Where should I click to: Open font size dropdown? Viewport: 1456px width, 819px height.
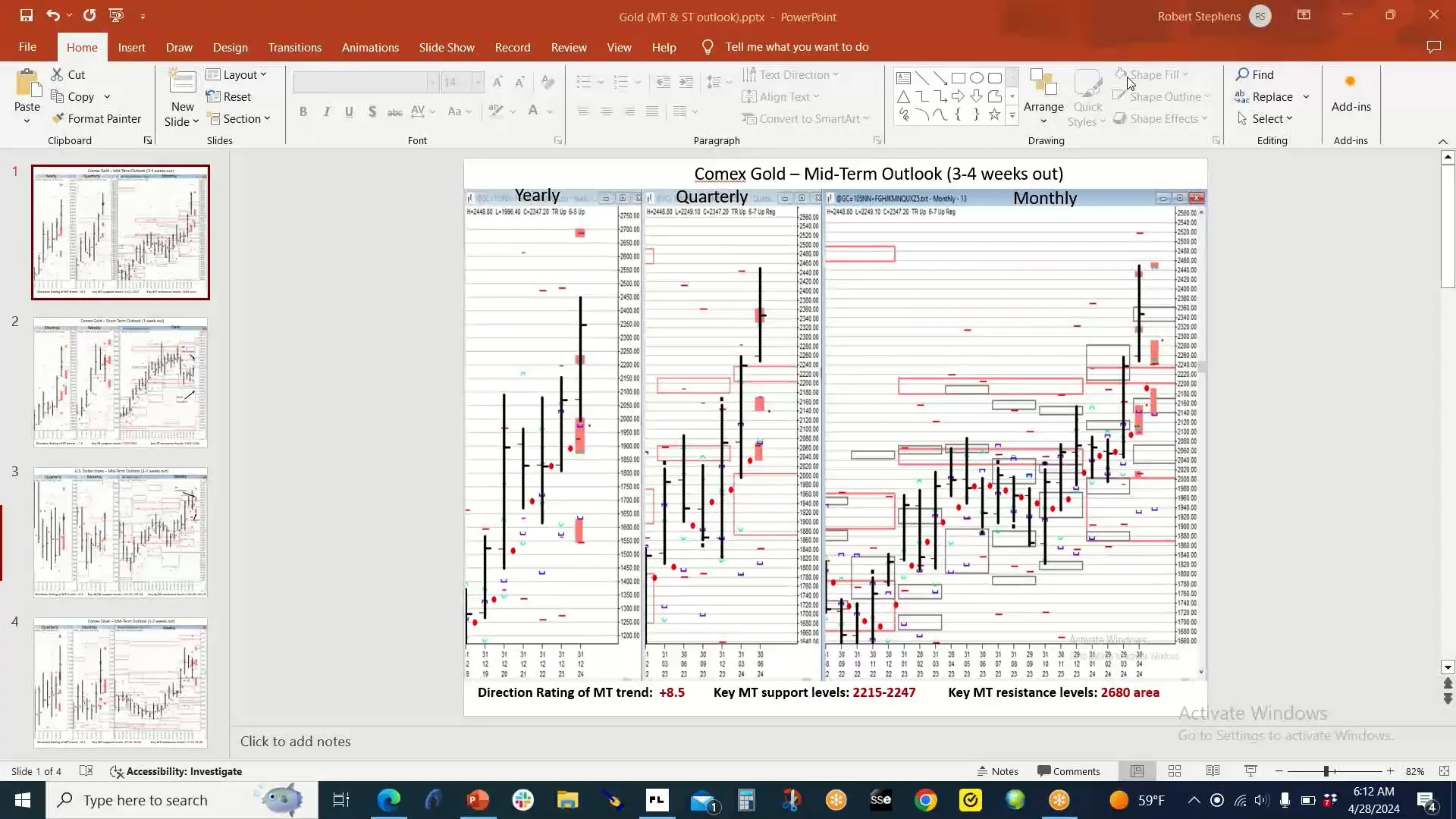tap(478, 82)
